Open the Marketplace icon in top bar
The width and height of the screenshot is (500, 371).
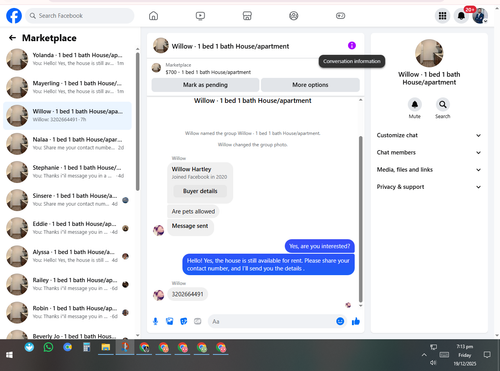(247, 16)
